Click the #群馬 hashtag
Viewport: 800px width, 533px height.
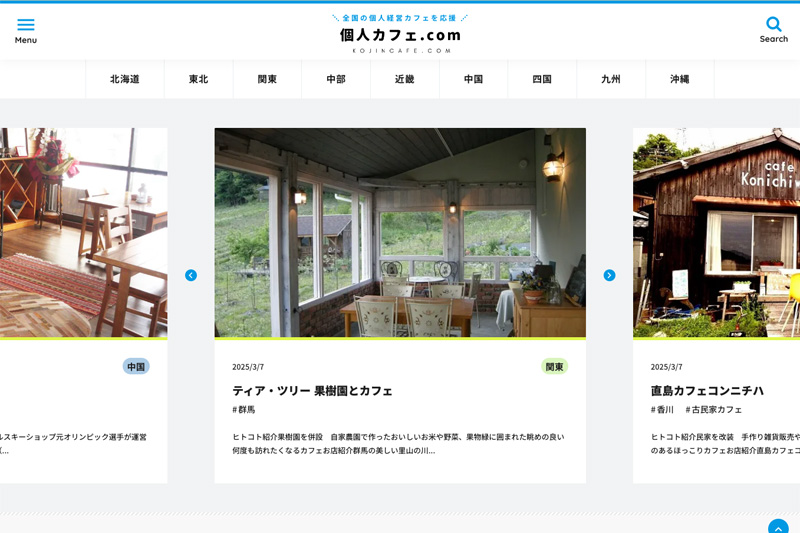[x=244, y=410]
